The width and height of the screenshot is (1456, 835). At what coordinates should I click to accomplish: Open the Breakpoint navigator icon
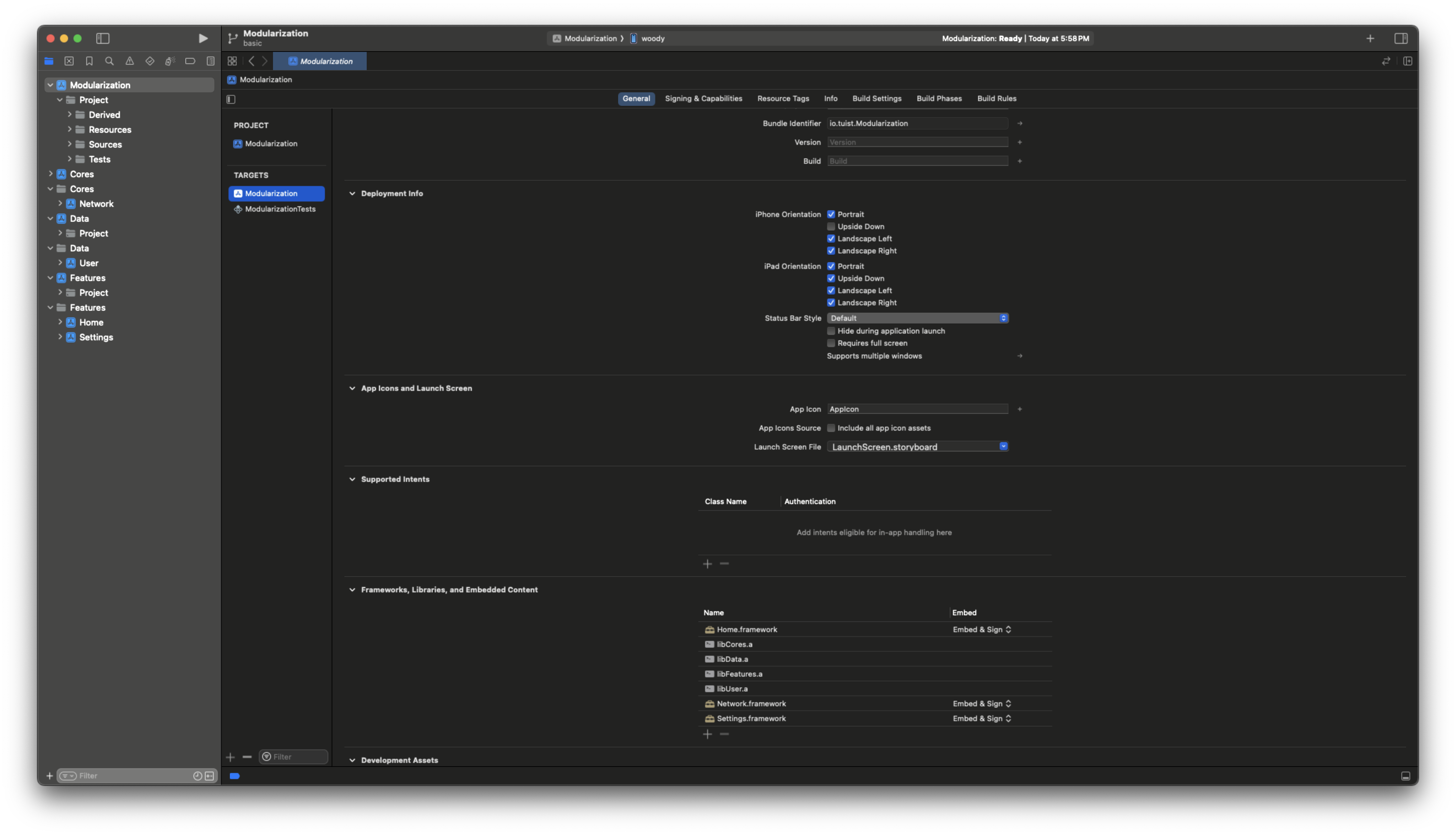click(x=190, y=61)
